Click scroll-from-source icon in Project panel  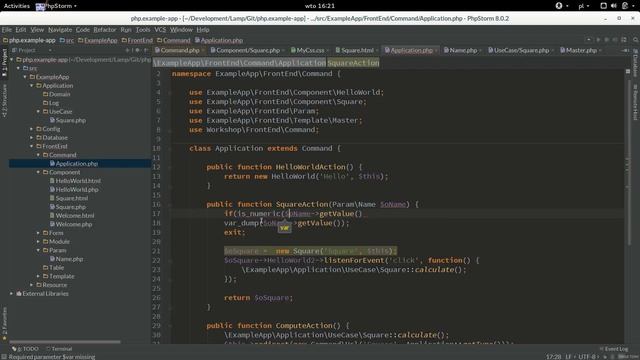pos(127,50)
